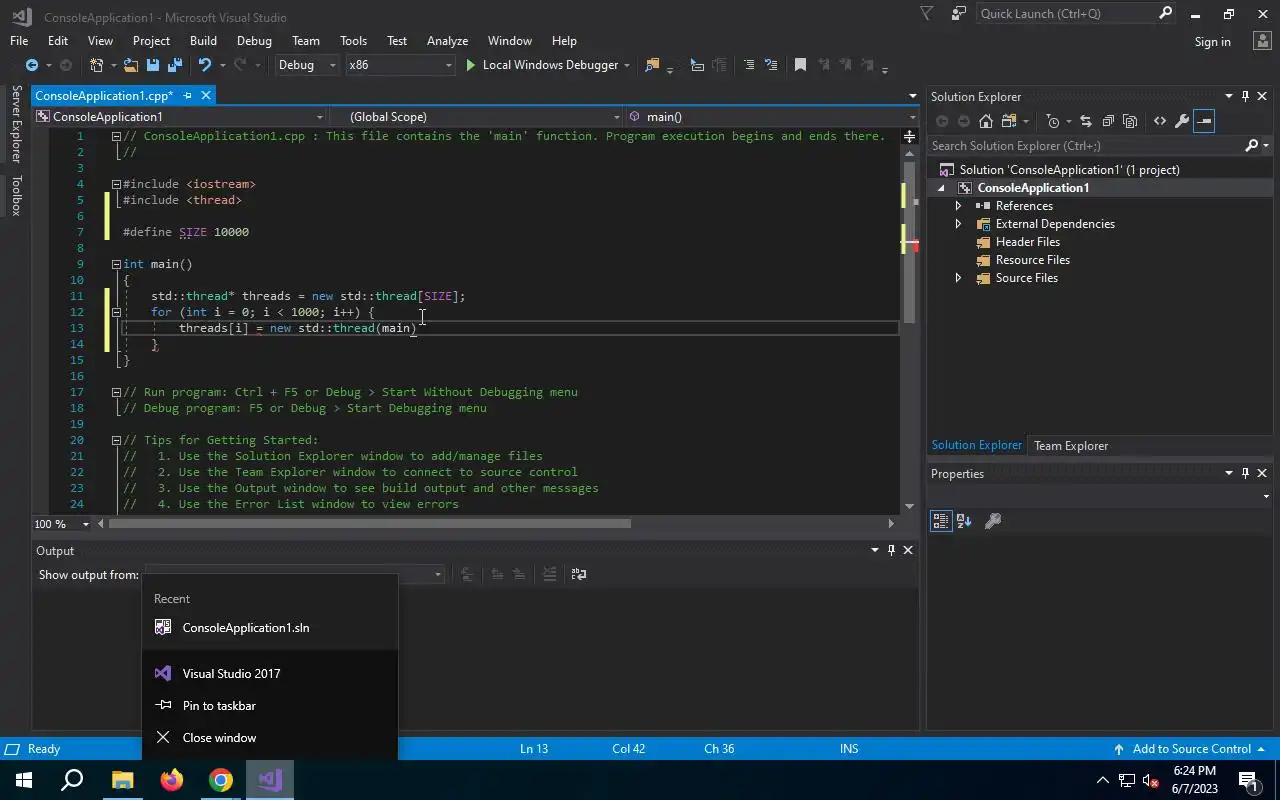Screen dimensions: 1280x800
Task: Click the Save file toolbar icon
Action: coord(153,65)
